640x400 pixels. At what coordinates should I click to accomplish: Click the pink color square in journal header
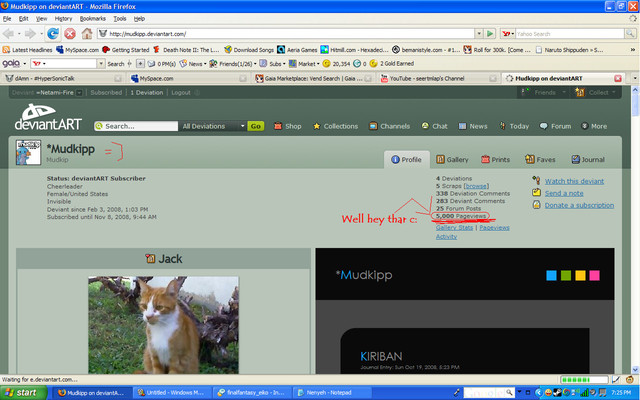pyautogui.click(x=595, y=275)
